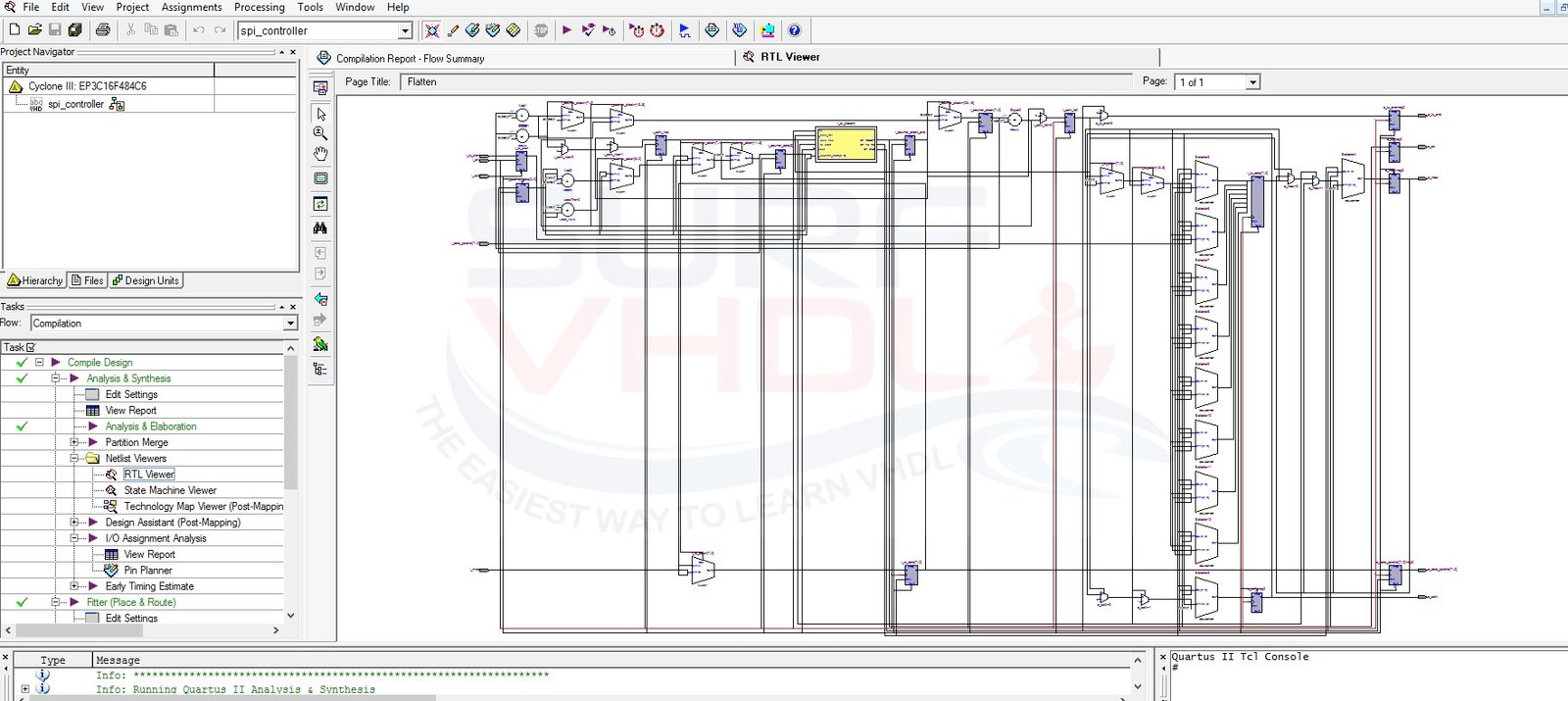
Task: Close the Project Navigator panel
Action: 292,52
